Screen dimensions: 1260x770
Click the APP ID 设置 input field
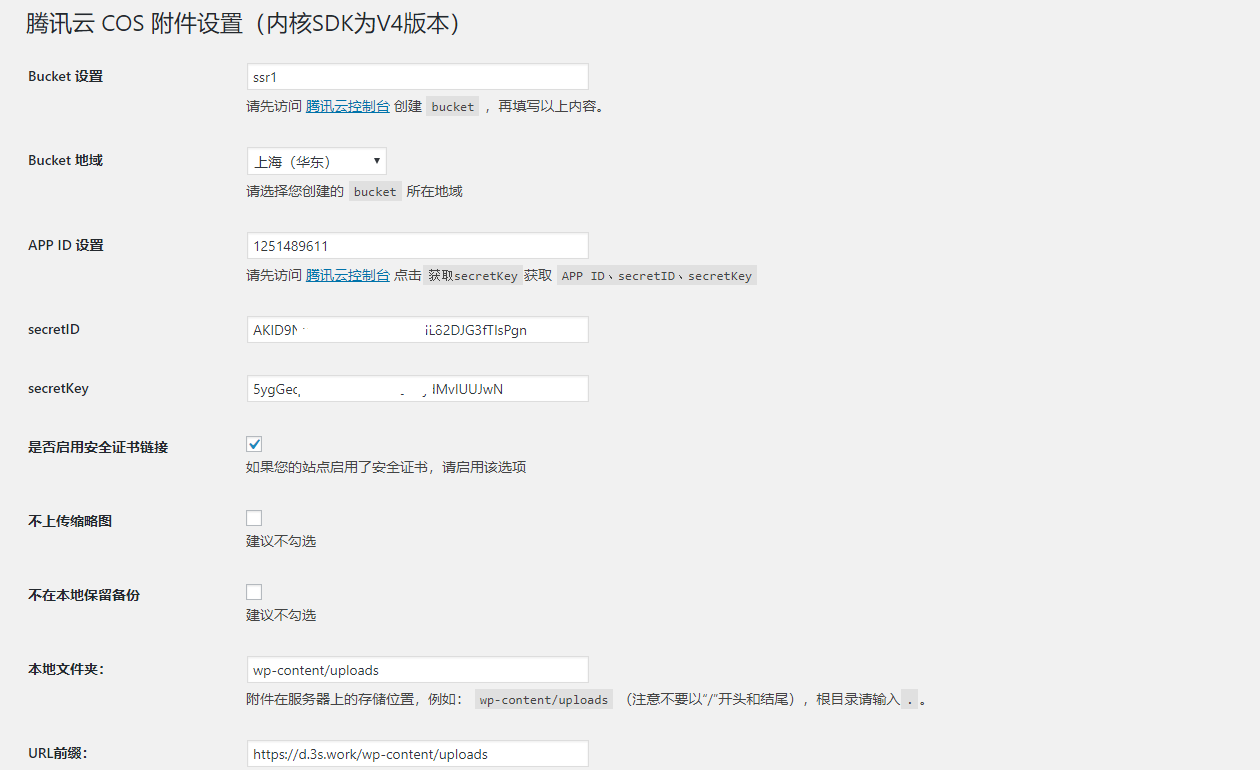click(417, 246)
